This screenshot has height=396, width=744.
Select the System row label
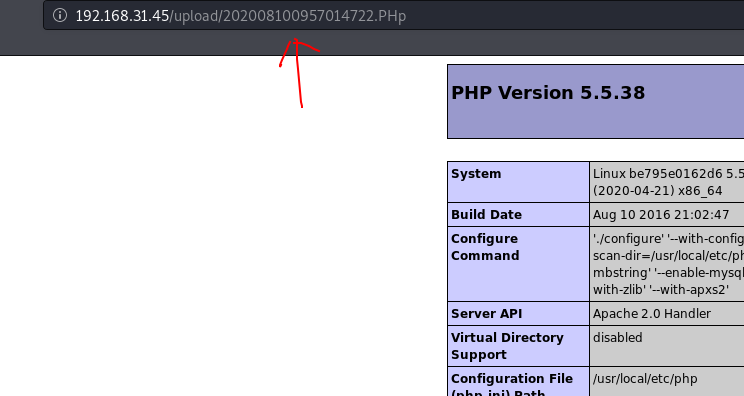tap(476, 174)
